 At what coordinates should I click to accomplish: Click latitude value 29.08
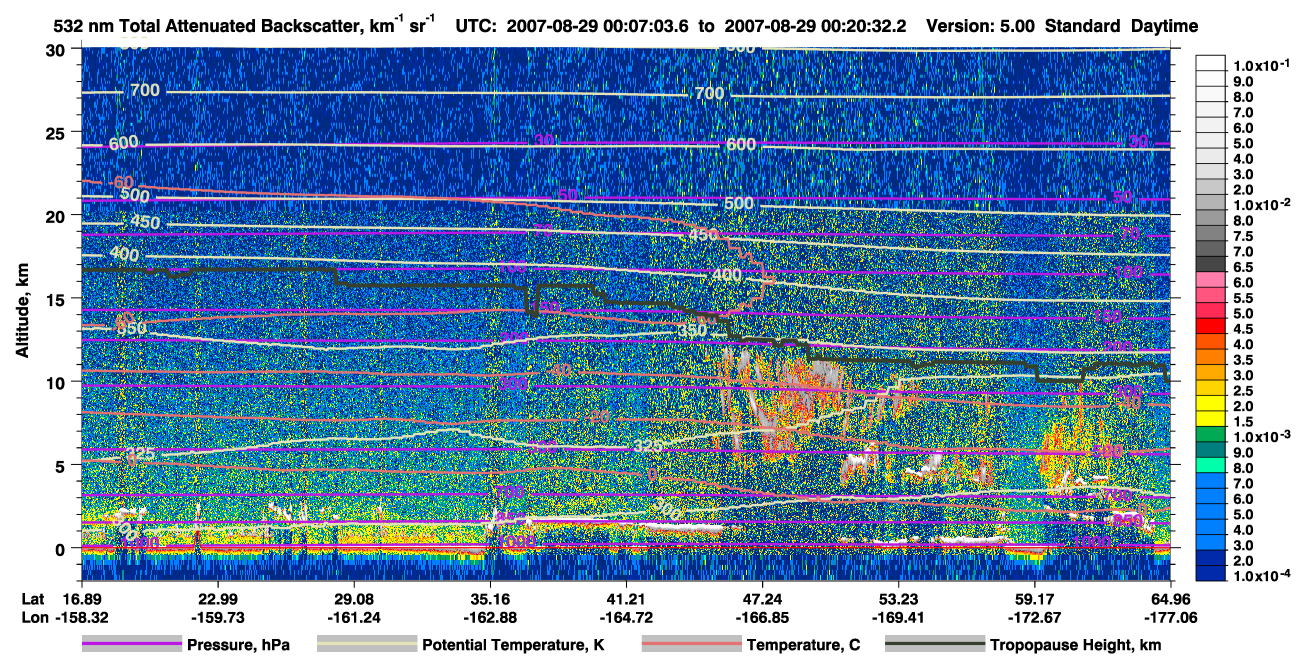click(353, 598)
